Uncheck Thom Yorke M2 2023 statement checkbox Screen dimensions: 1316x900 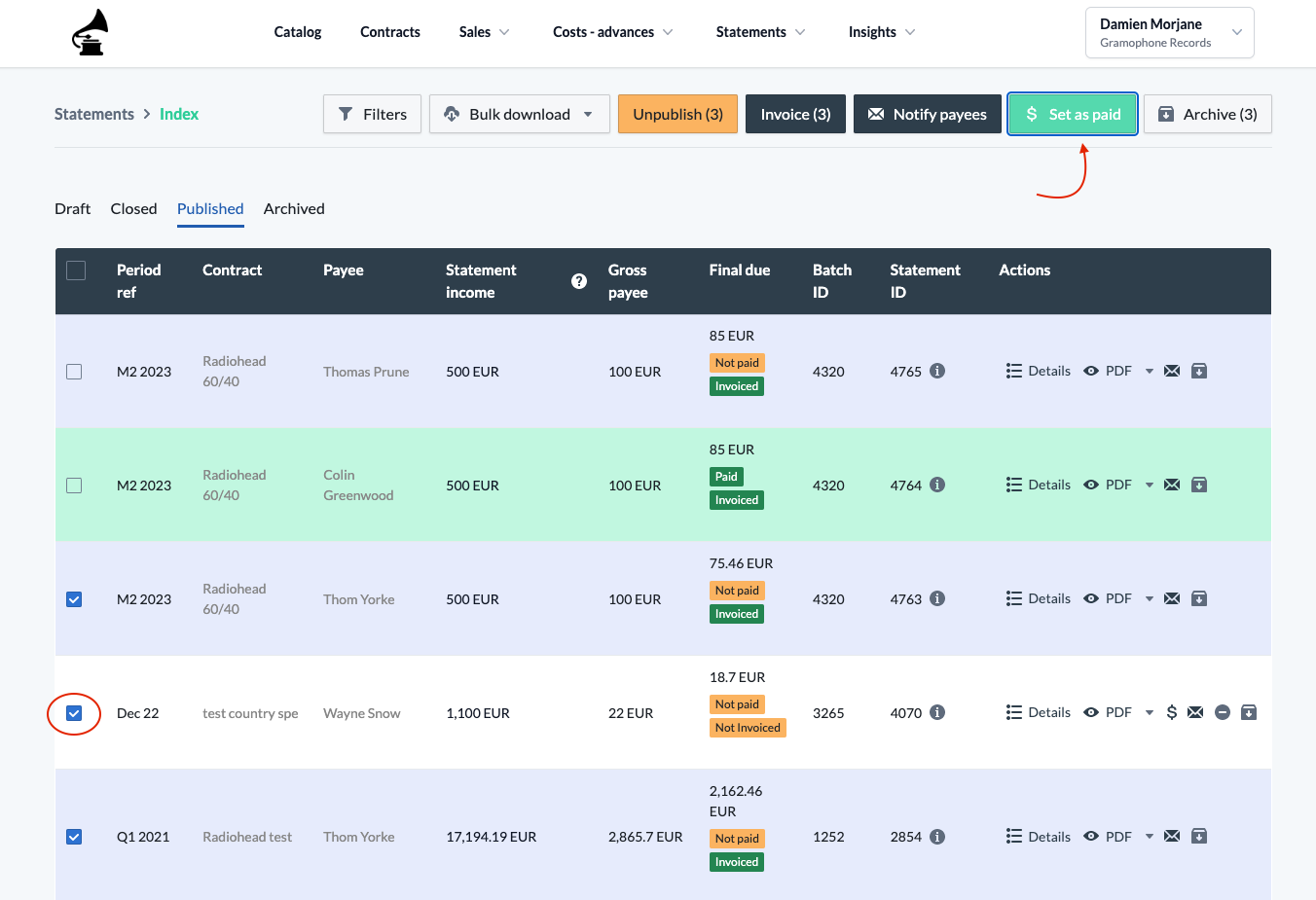point(74,599)
